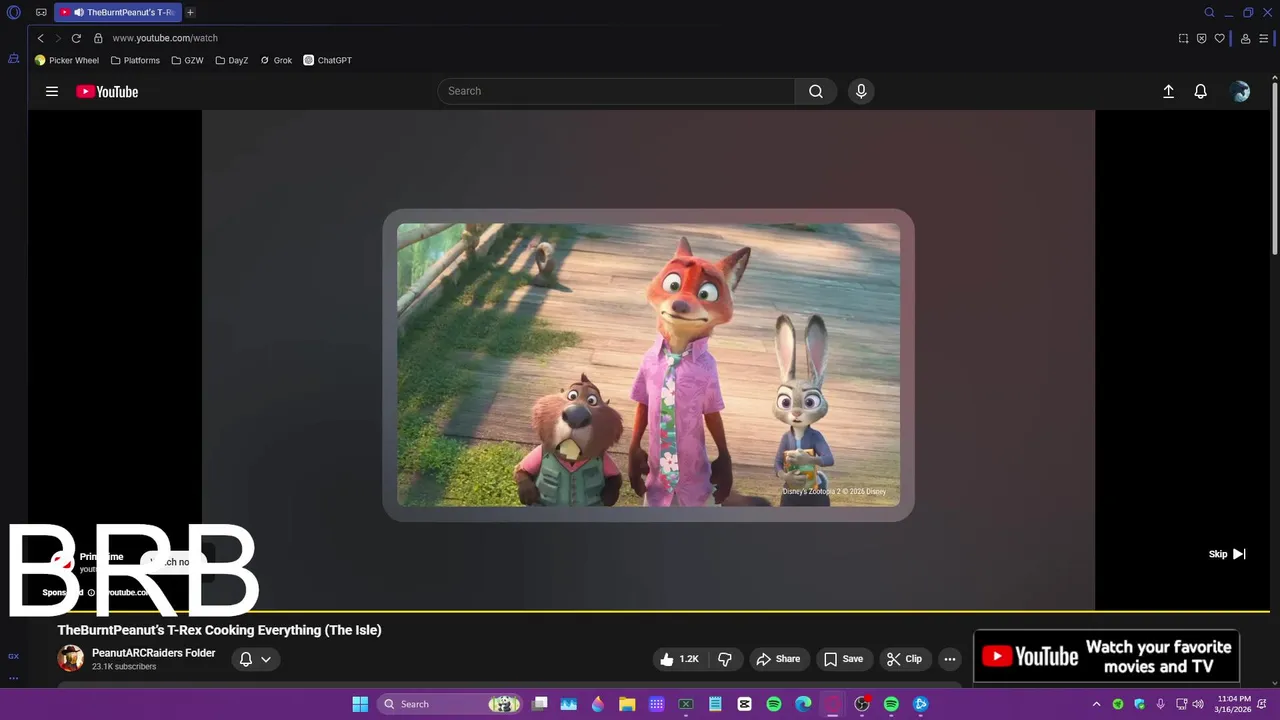Open the Watch your favorite movies banner
The image size is (1280, 720).
(x=1106, y=656)
